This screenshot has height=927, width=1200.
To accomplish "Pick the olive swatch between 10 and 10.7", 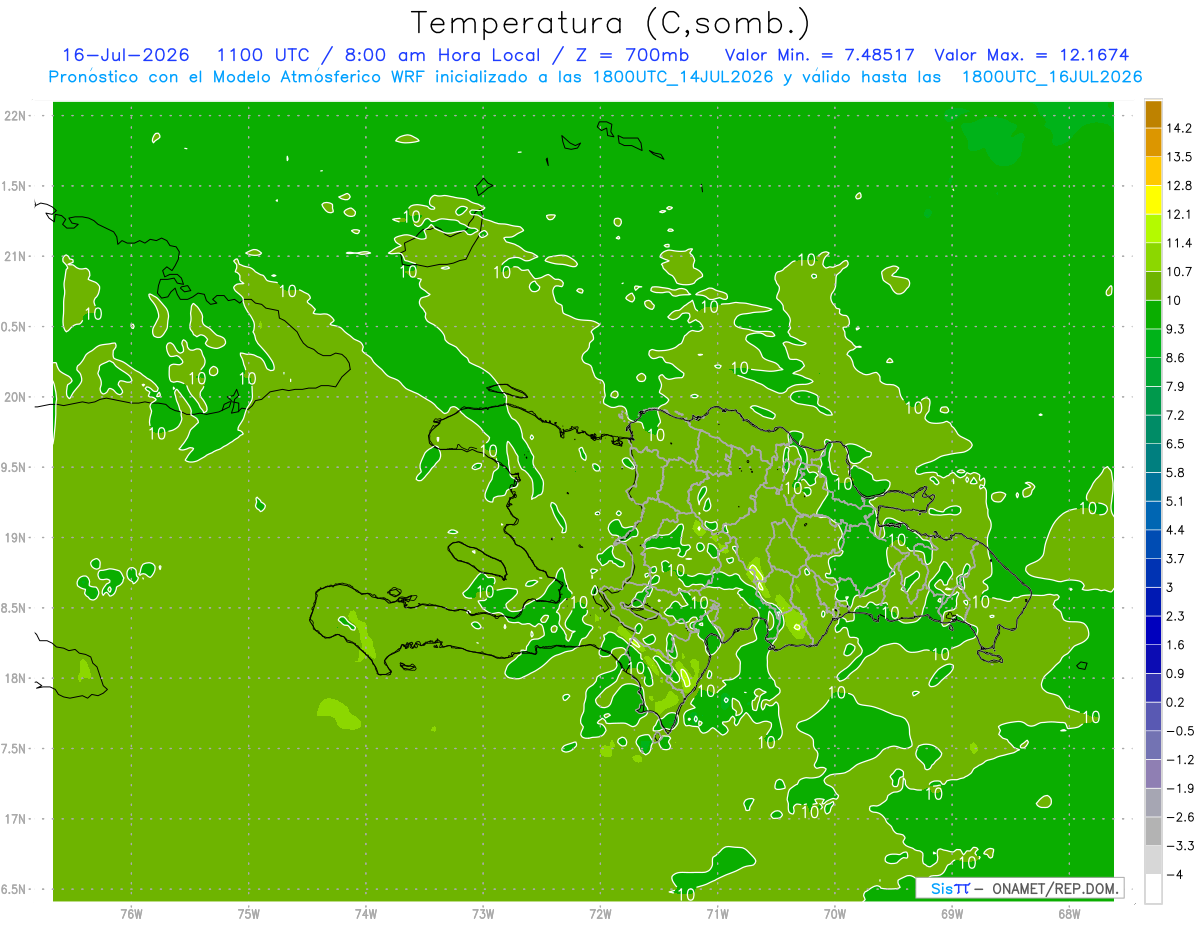I will coord(1153,286).
